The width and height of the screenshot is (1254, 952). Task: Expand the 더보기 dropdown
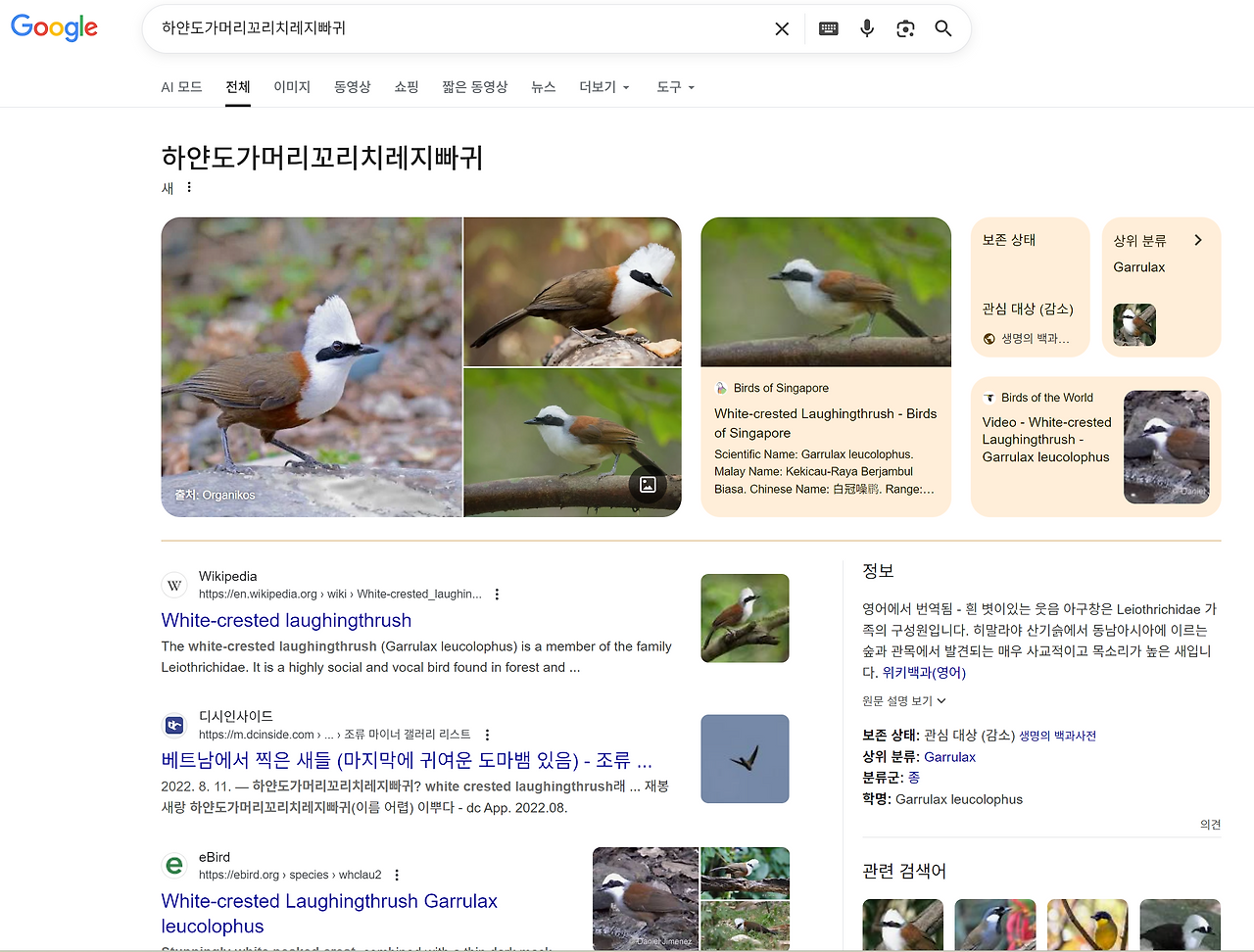coord(603,87)
